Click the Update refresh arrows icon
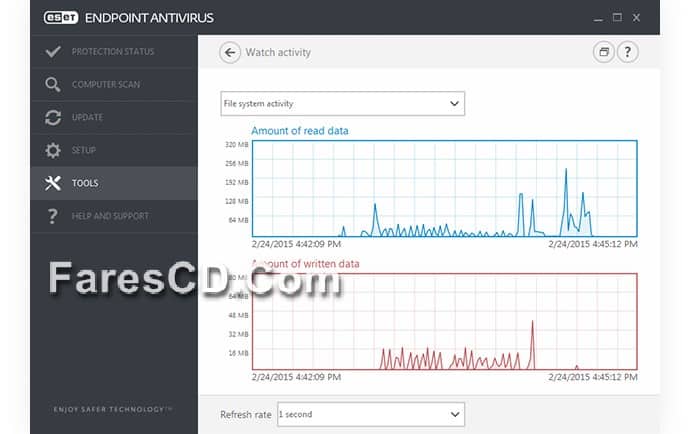Screen dimensions: 690x434 click(53, 117)
